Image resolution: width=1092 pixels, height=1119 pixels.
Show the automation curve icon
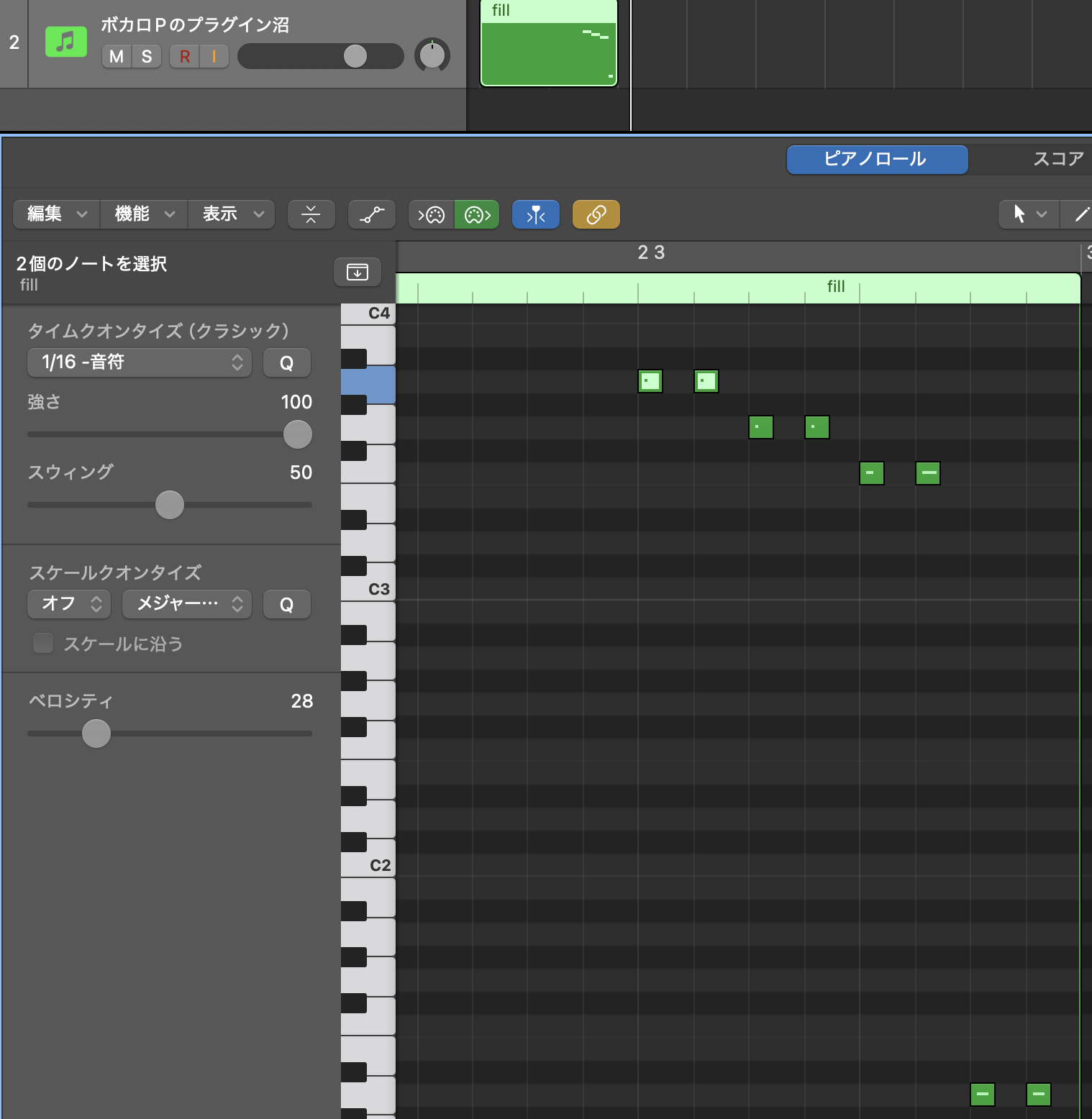tap(372, 214)
